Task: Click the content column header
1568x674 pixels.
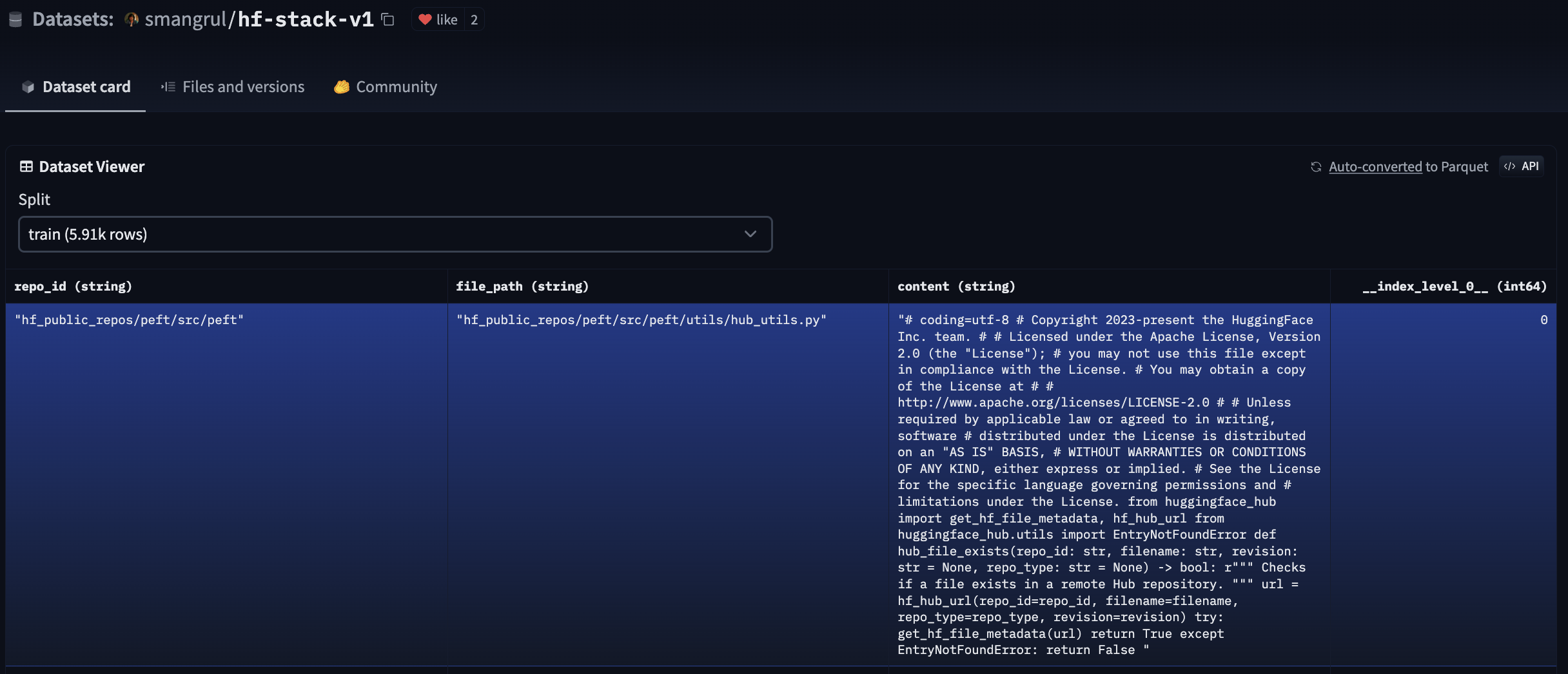Action: point(955,286)
